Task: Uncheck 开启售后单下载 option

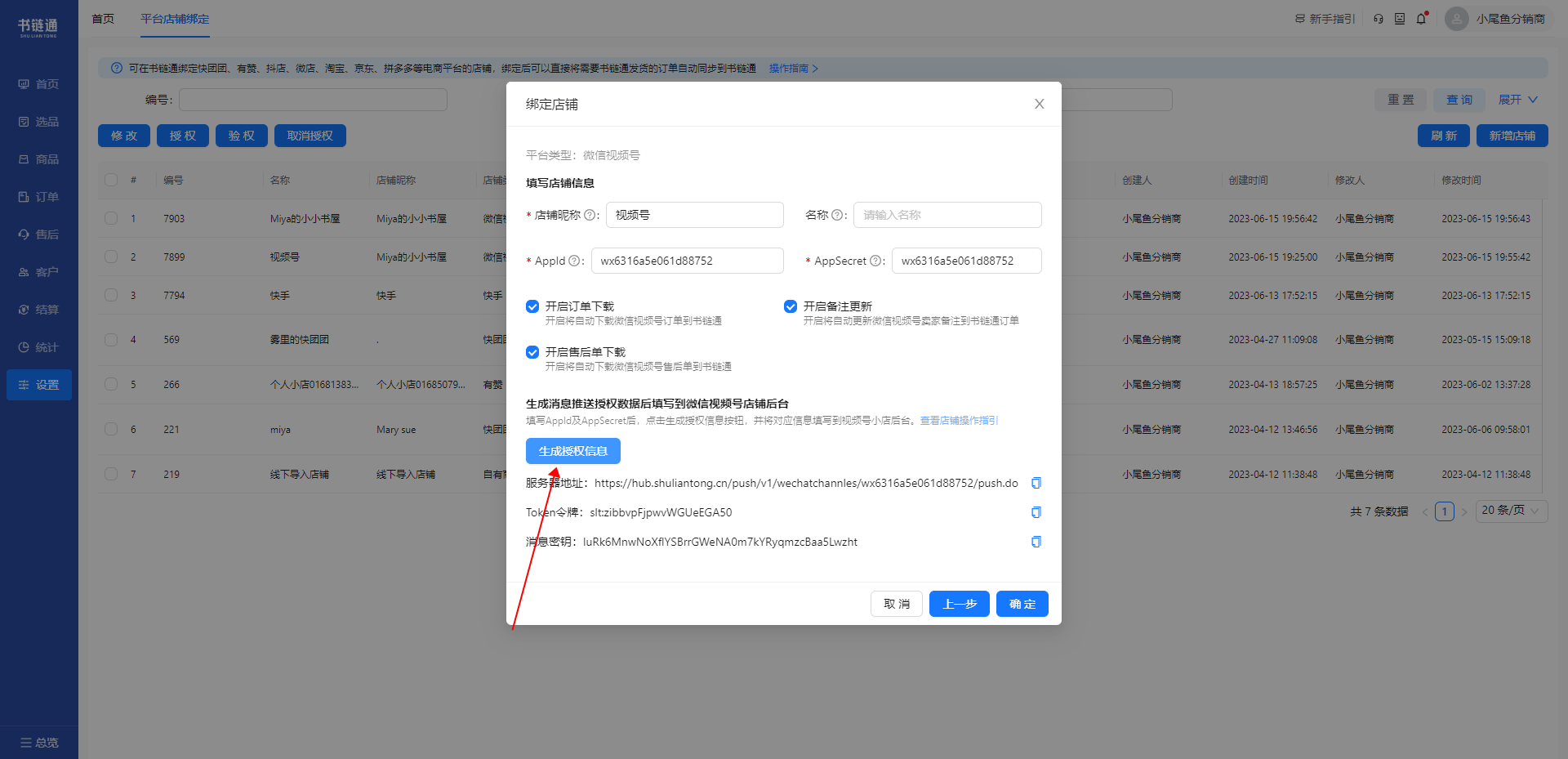Action: [x=532, y=352]
